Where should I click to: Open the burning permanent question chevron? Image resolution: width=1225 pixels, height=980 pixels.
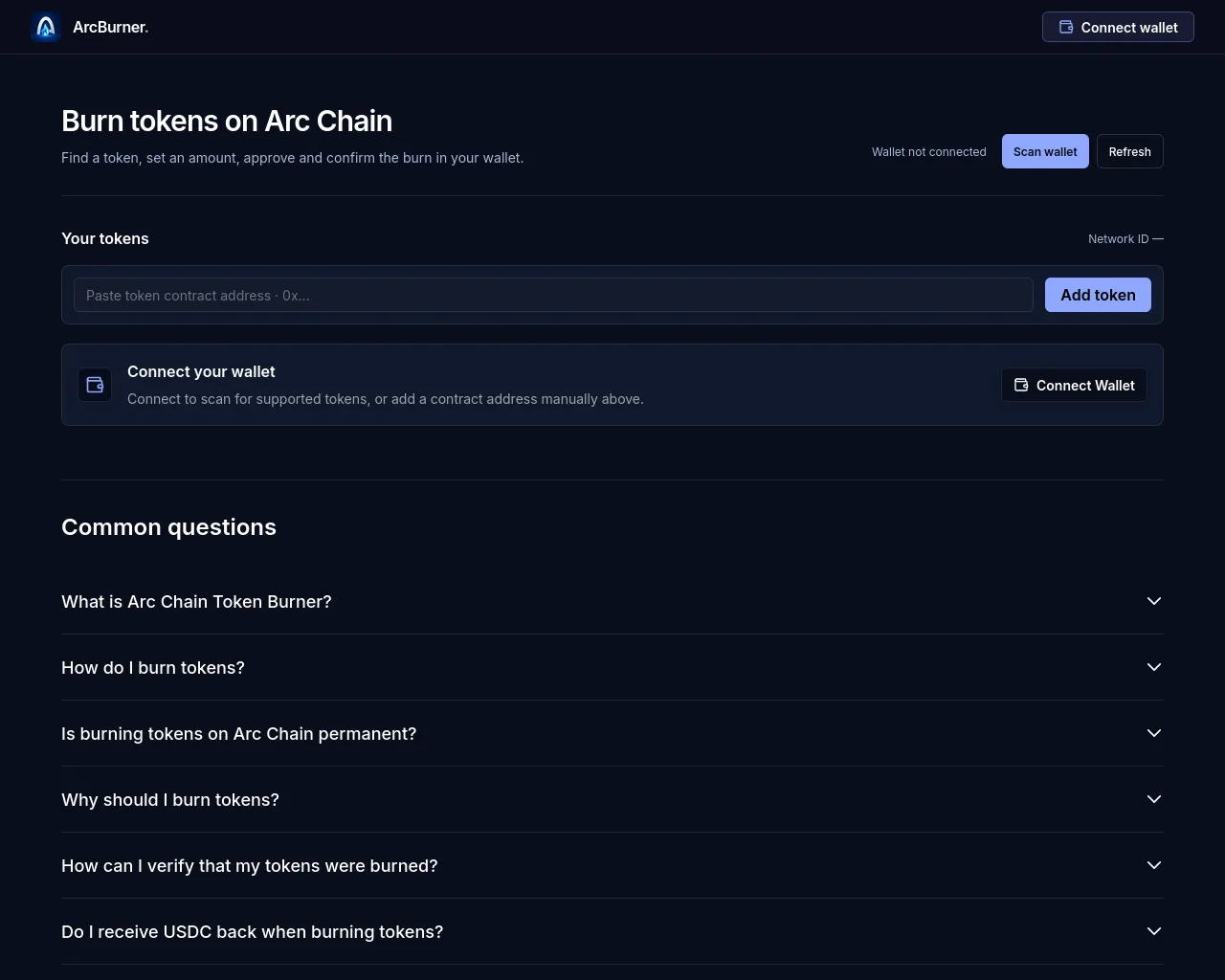[x=1154, y=733]
